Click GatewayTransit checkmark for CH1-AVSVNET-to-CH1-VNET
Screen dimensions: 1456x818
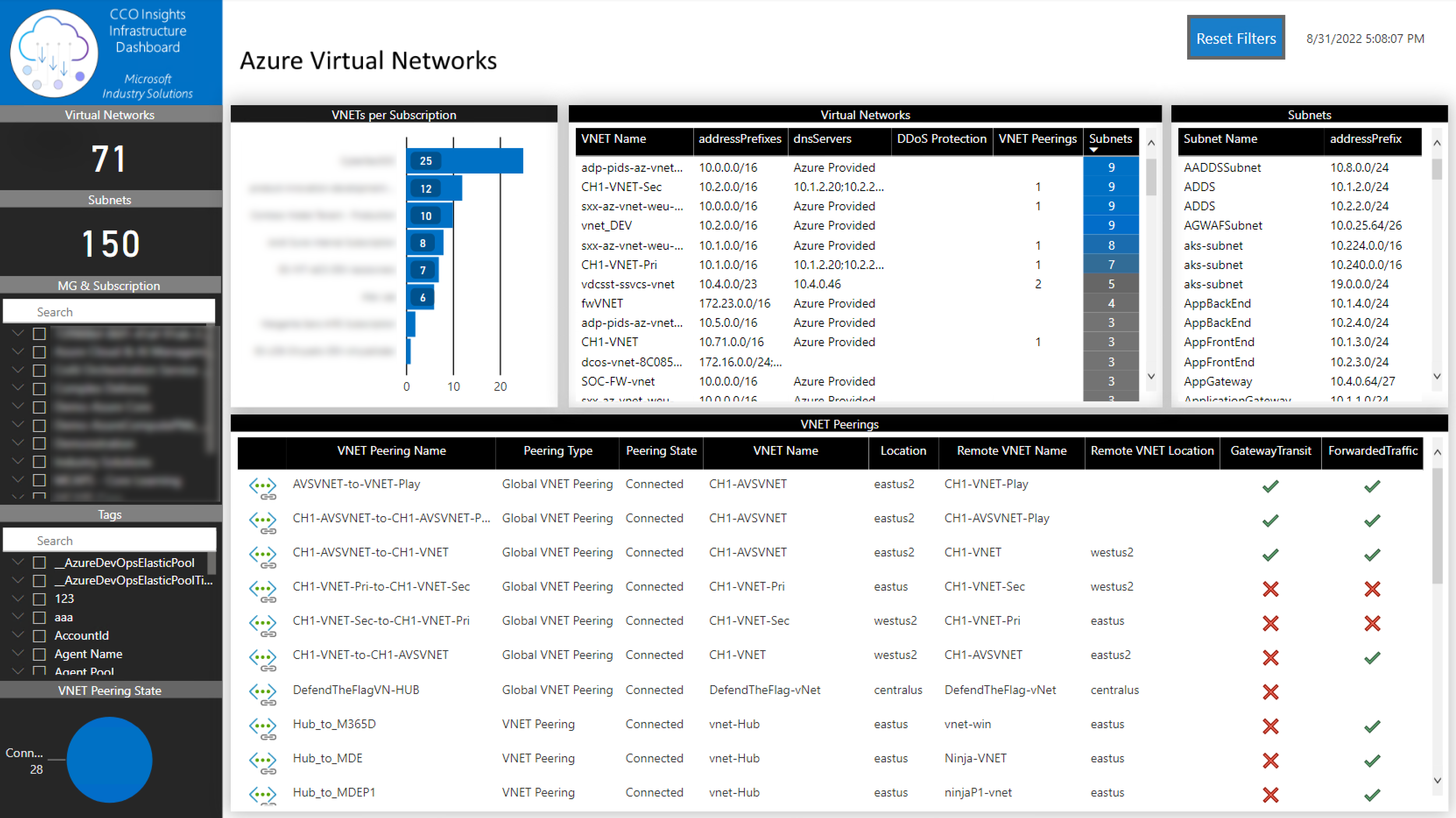pyautogui.click(x=1270, y=555)
